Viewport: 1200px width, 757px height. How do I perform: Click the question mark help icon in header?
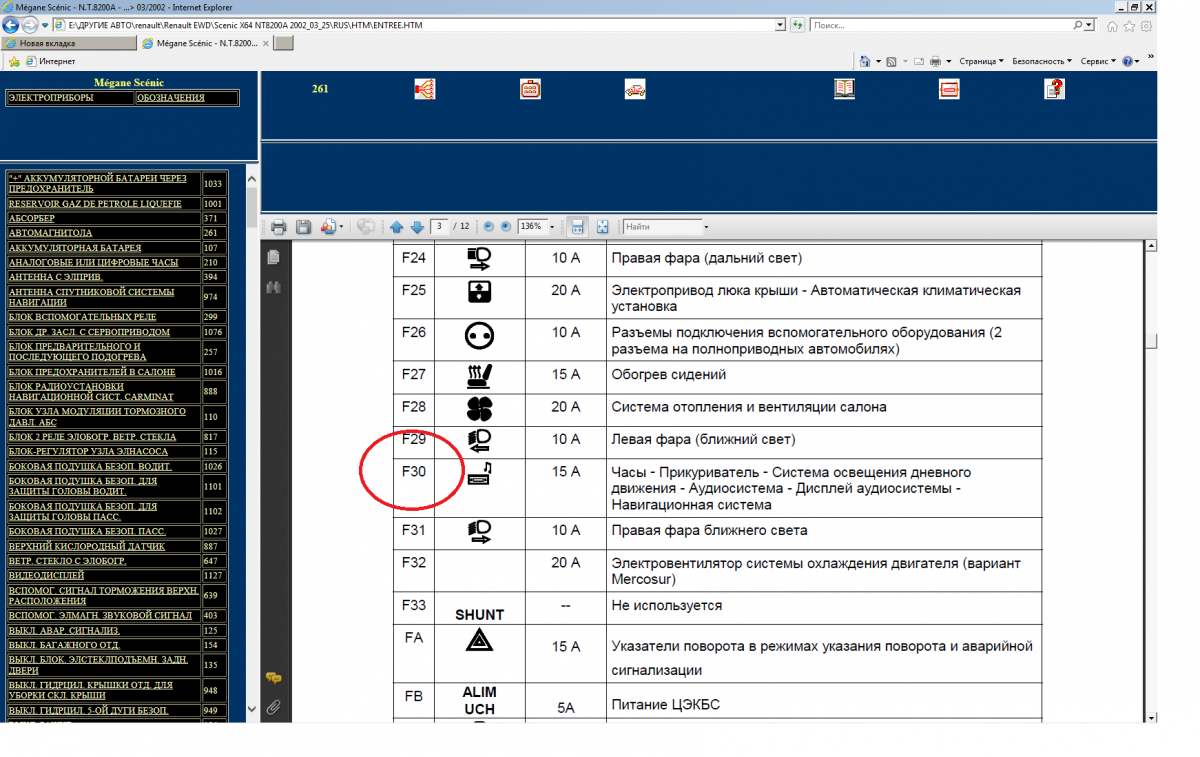[x=1054, y=89]
